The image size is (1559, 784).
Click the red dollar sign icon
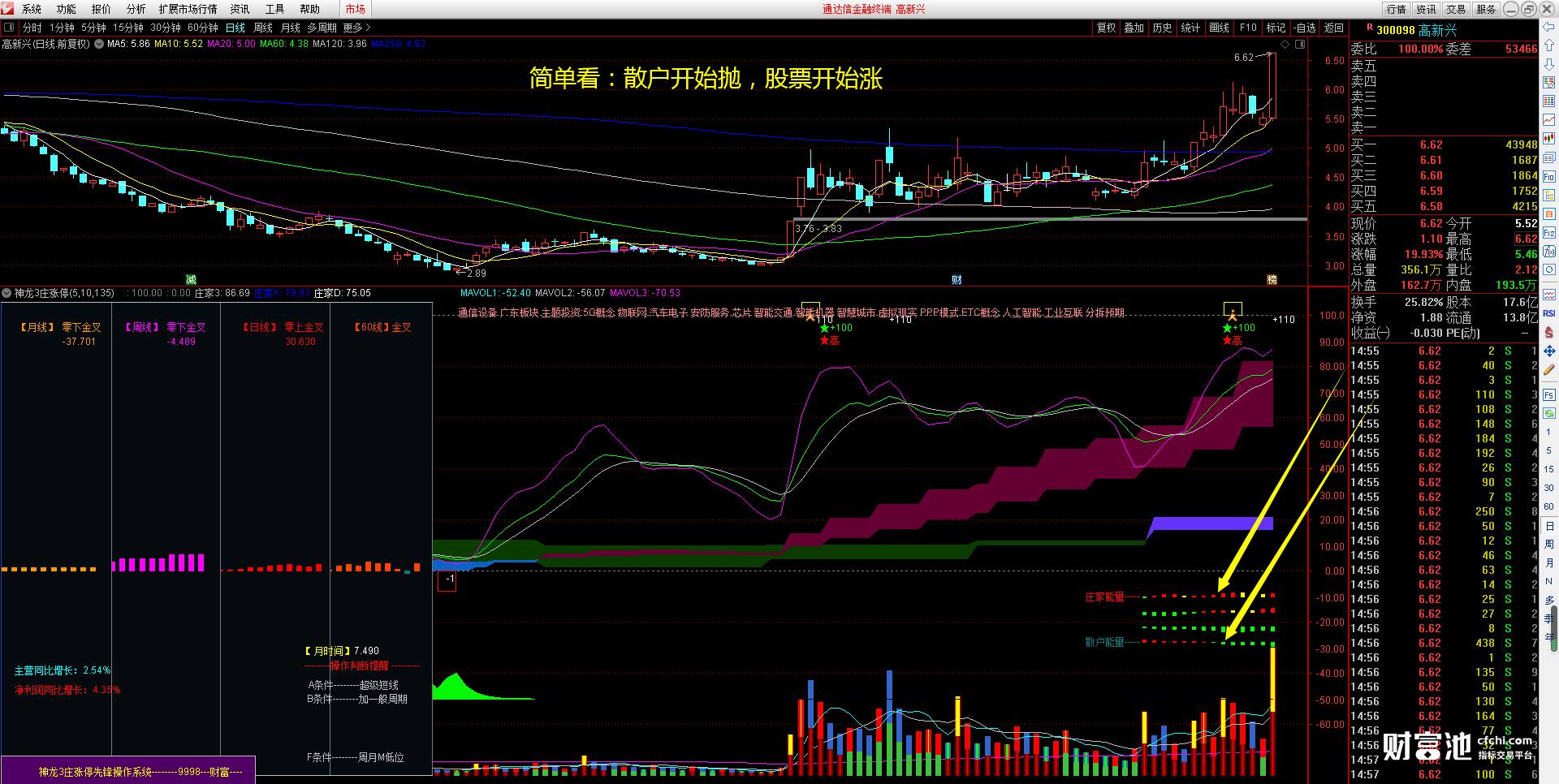pos(1548,332)
